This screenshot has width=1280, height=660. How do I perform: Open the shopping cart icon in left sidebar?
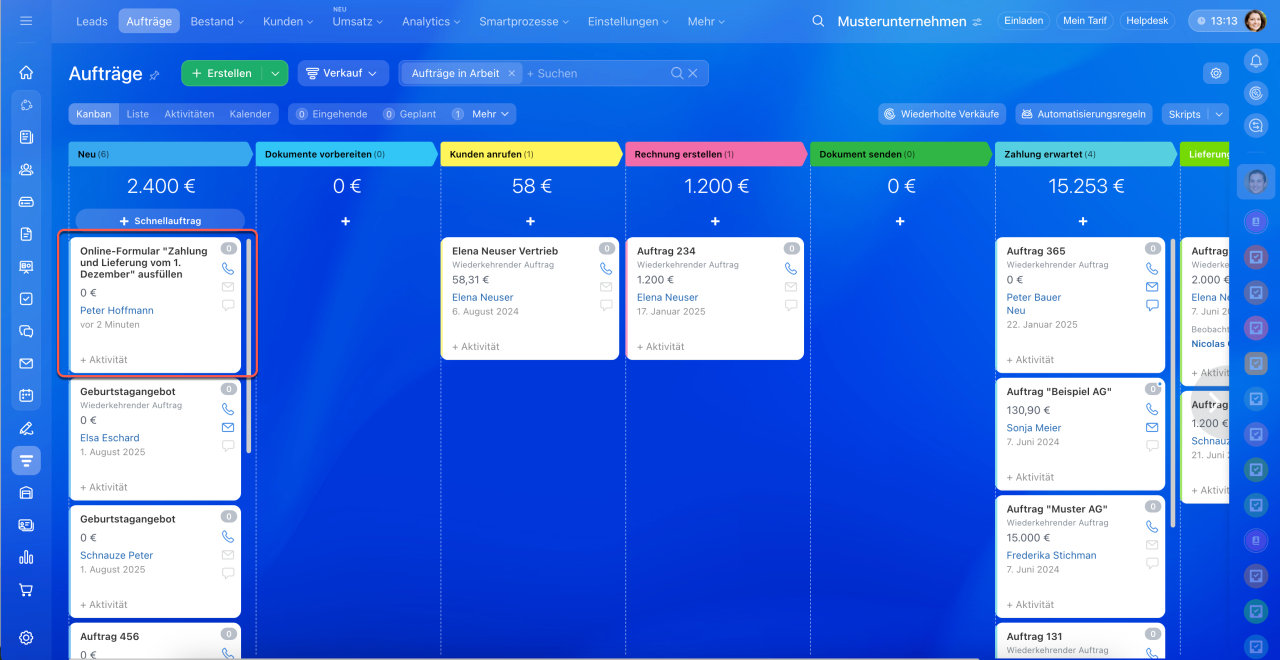click(26, 590)
